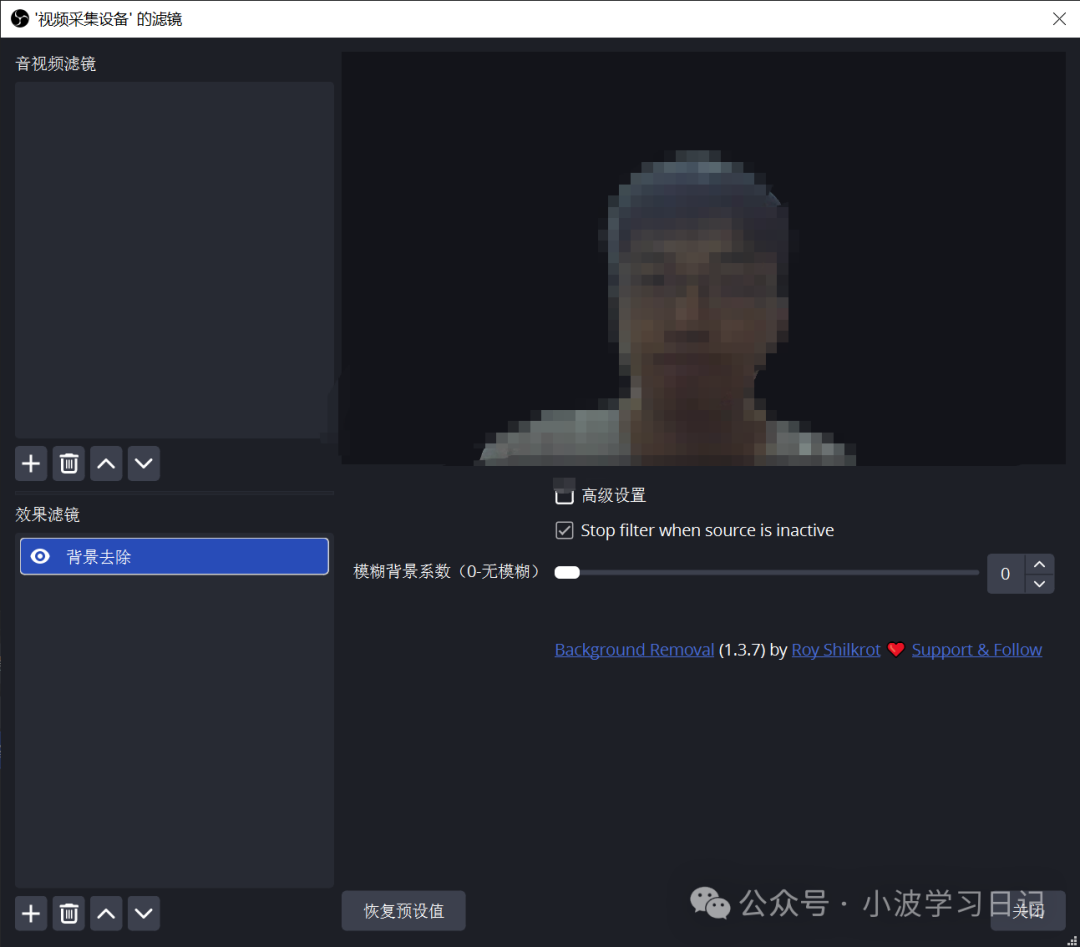Open the Background Removal plugin link

point(634,649)
